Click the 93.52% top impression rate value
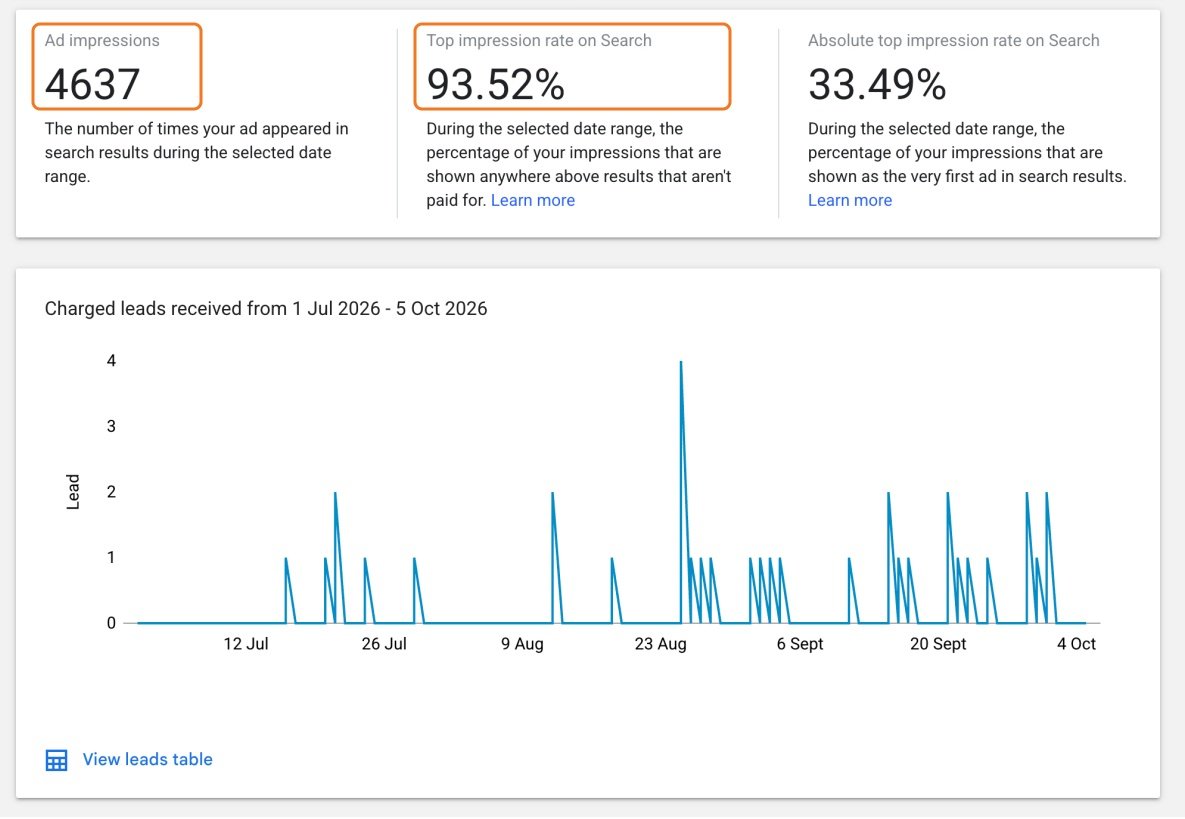The width and height of the screenshot is (1185, 819). 495,84
